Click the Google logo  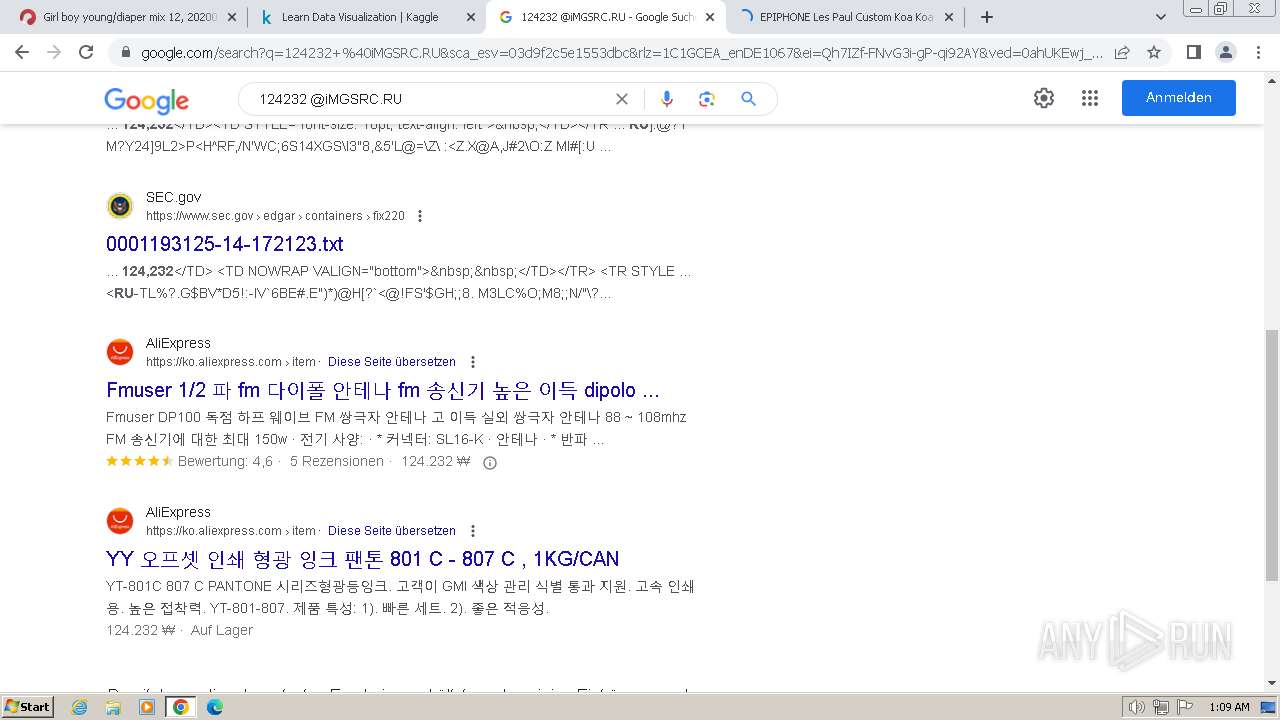pyautogui.click(x=146, y=100)
